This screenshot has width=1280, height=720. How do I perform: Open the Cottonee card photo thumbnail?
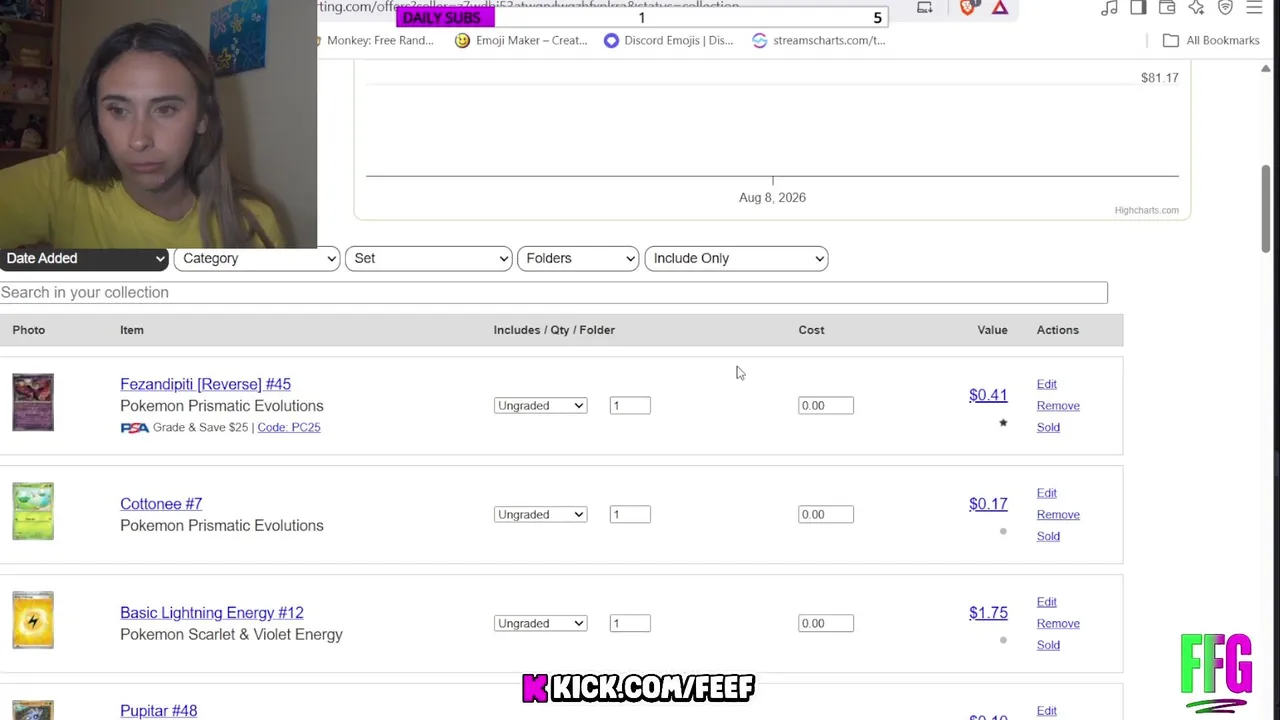(x=33, y=511)
